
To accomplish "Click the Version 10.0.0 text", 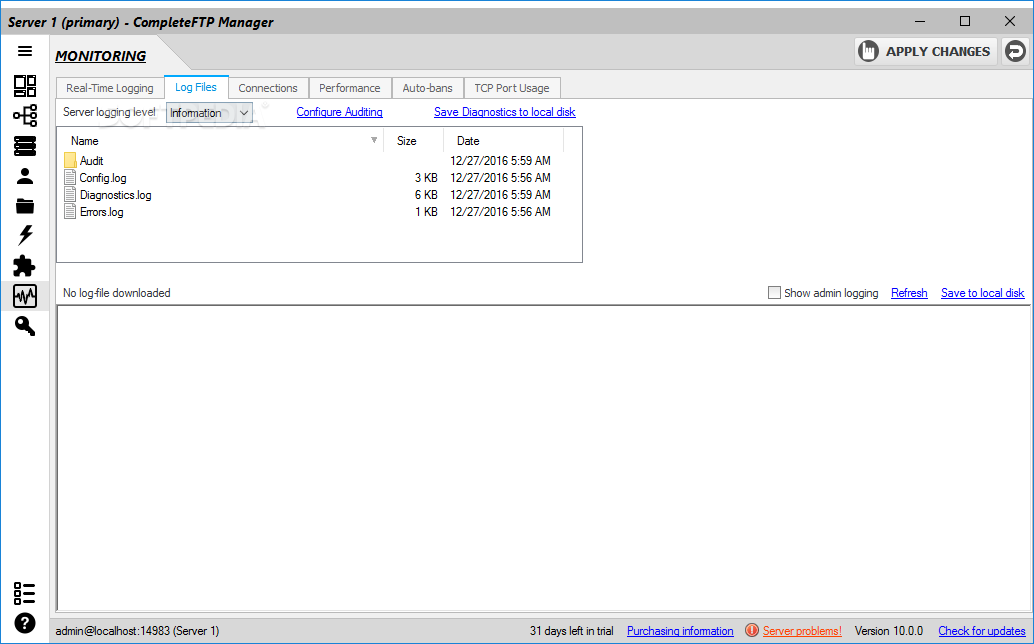I will click(x=889, y=631).
